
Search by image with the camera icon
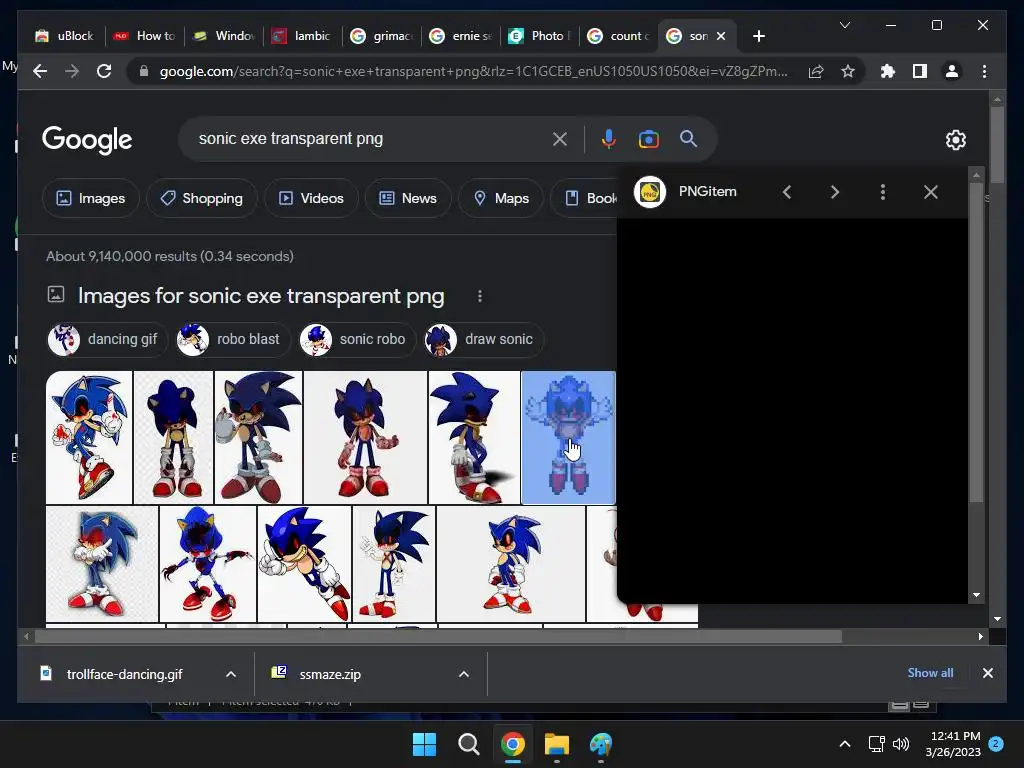pyautogui.click(x=648, y=139)
